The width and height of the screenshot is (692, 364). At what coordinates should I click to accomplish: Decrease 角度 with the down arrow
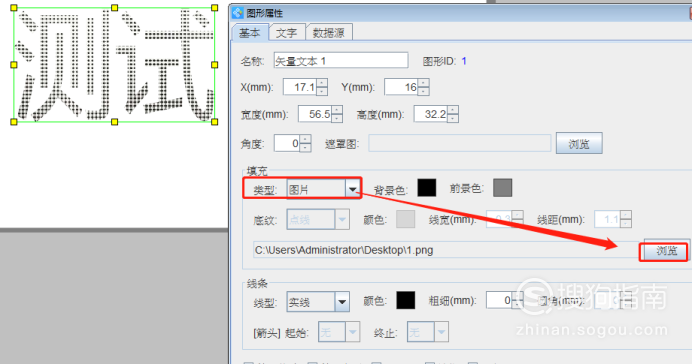305,148
